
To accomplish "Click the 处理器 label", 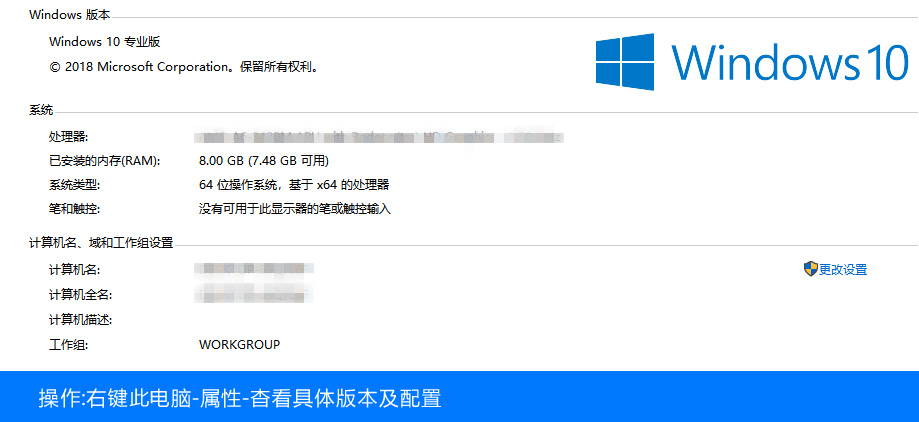I will (x=68, y=136).
